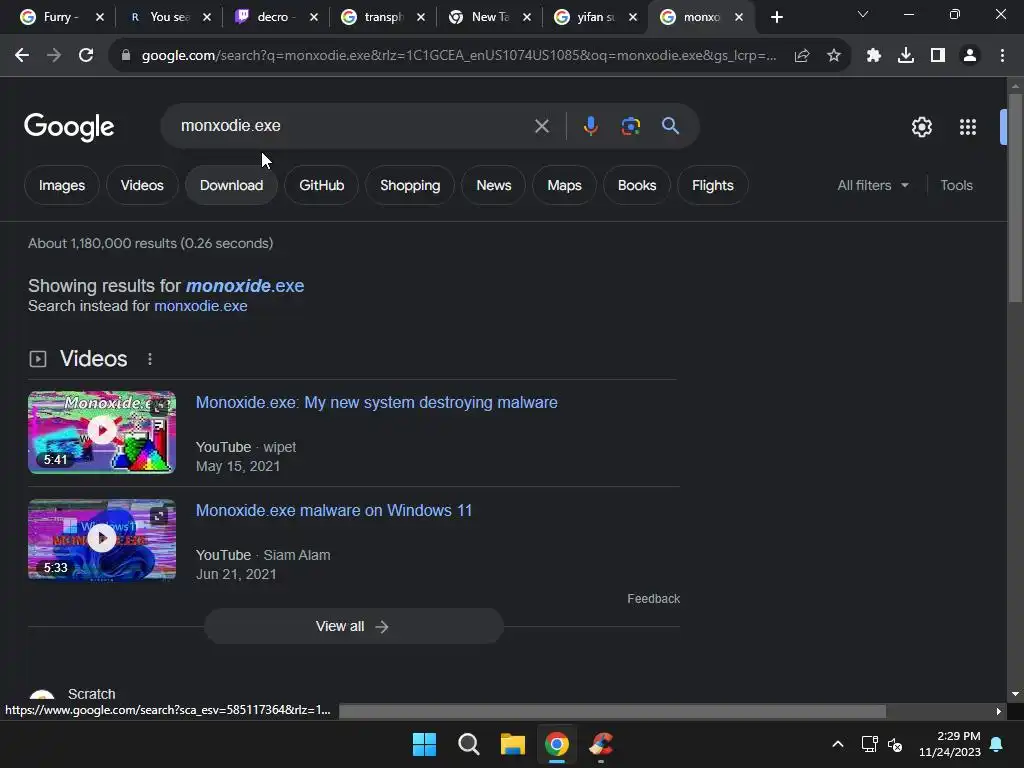Open the tab search chevron
Image resolution: width=1024 pixels, height=768 pixels.
863,14
